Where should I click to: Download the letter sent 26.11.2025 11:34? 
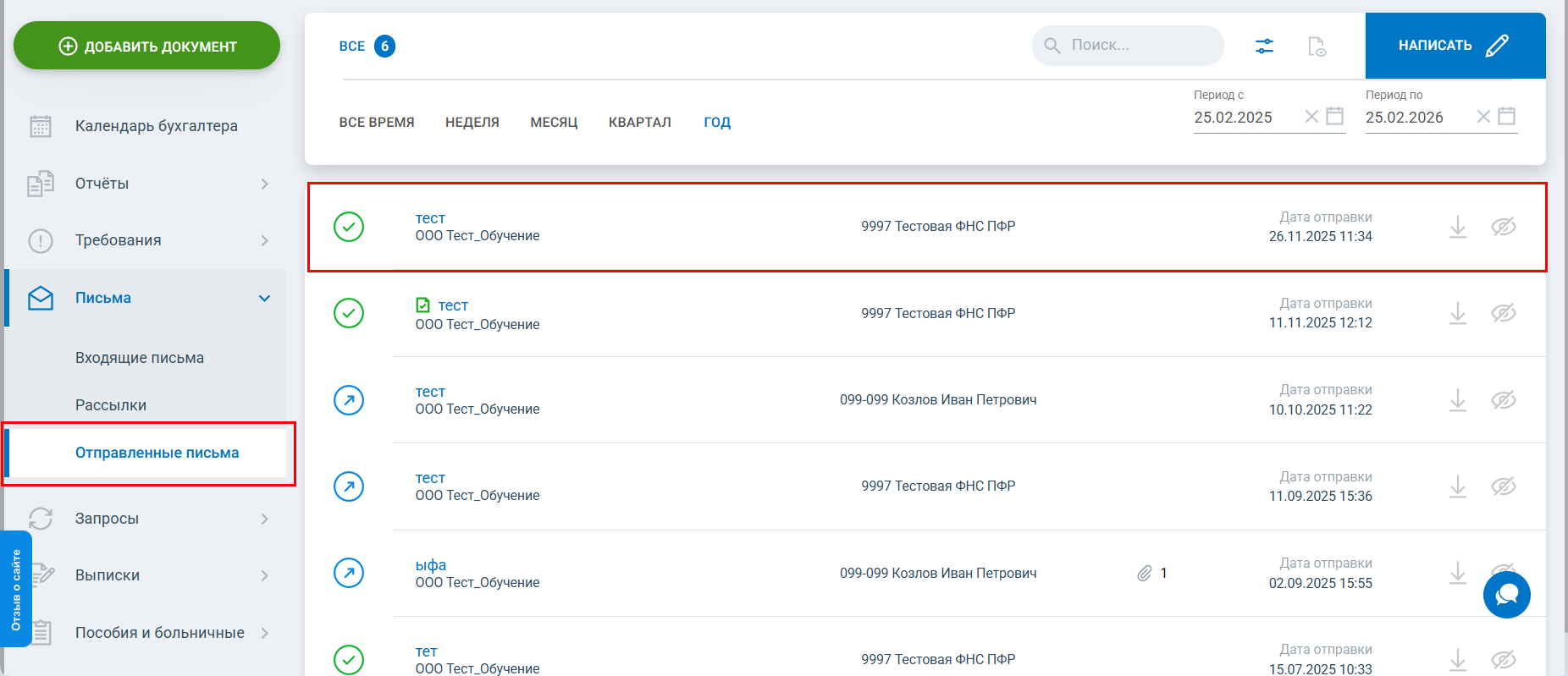pyautogui.click(x=1457, y=227)
